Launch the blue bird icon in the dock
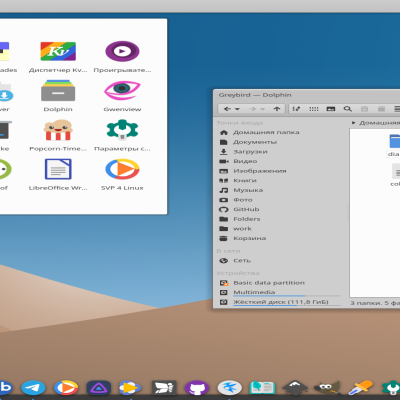400x400 pixels. [x=230, y=388]
